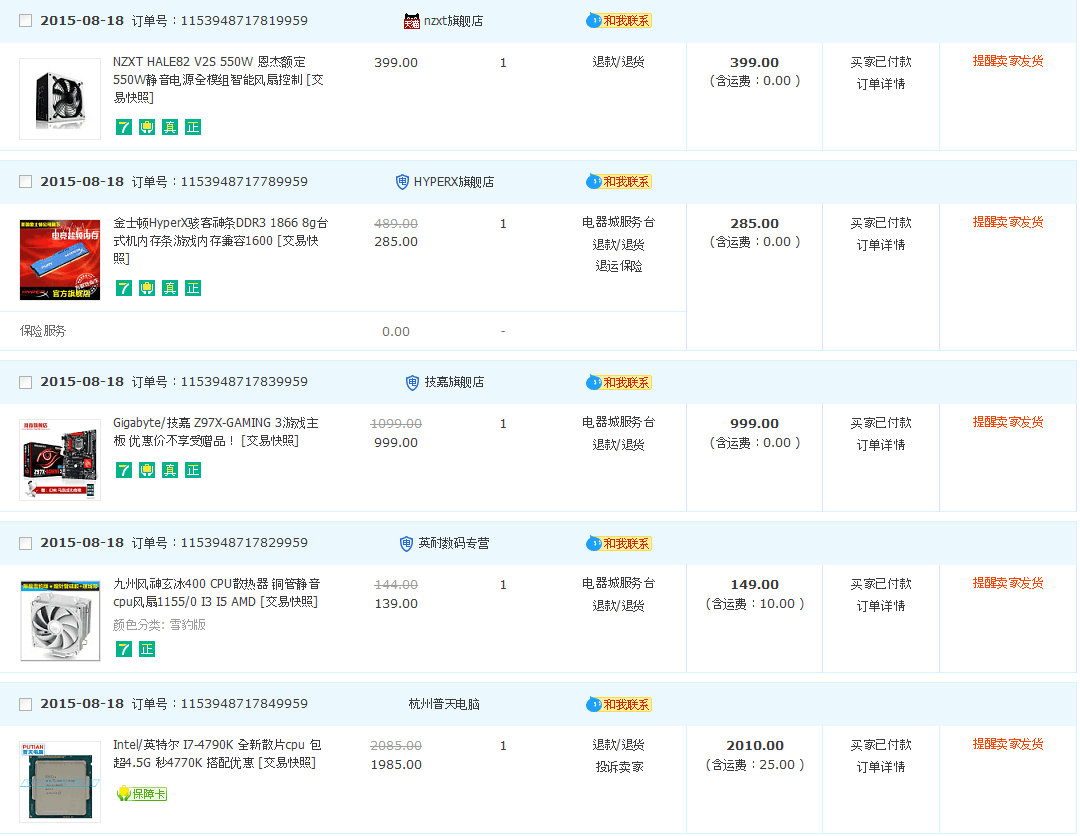View 订单详情 for the 285.00 HyperX order

(x=881, y=245)
